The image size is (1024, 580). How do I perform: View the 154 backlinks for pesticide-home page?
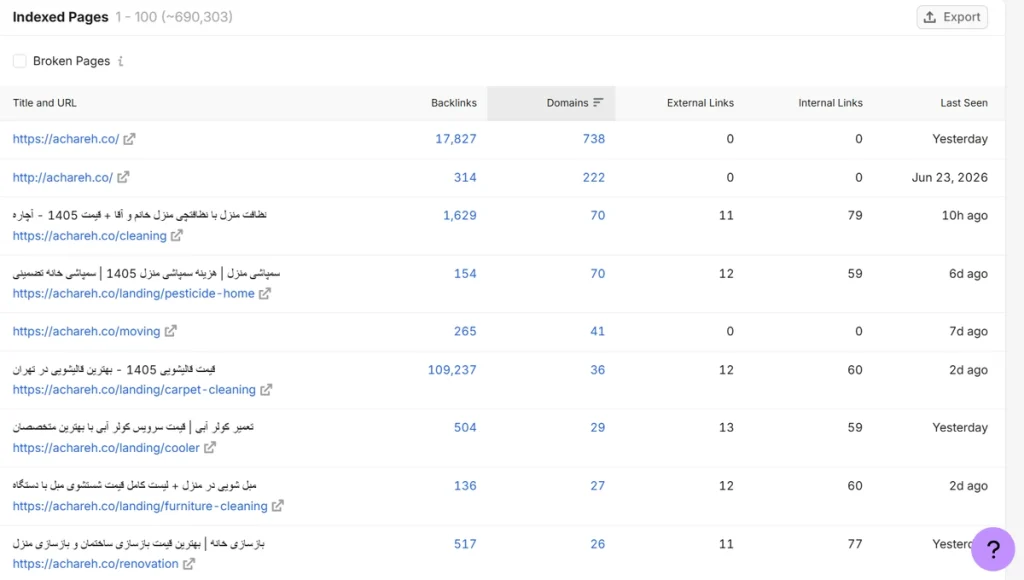point(465,273)
